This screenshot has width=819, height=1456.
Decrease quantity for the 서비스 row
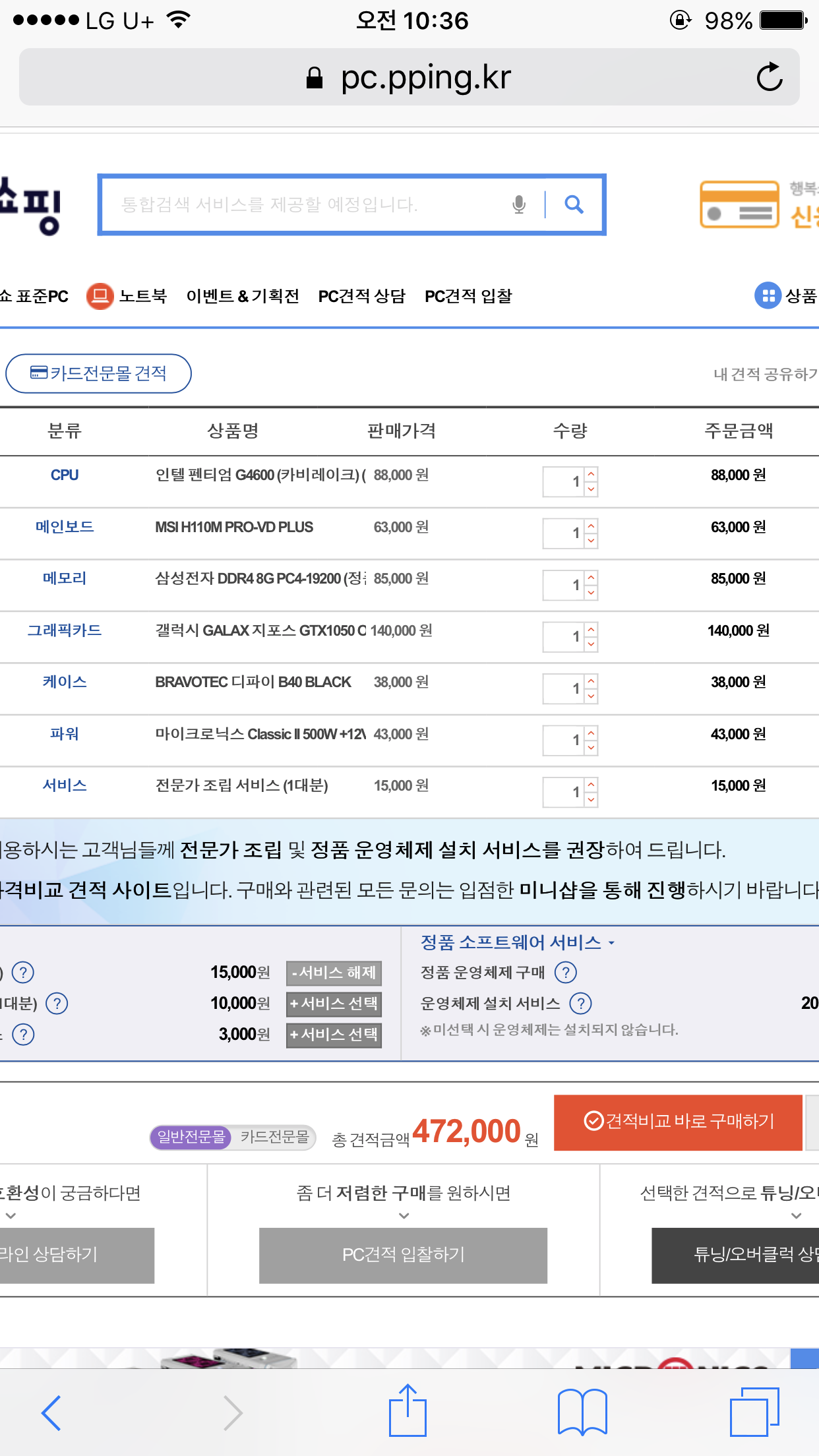tap(591, 800)
